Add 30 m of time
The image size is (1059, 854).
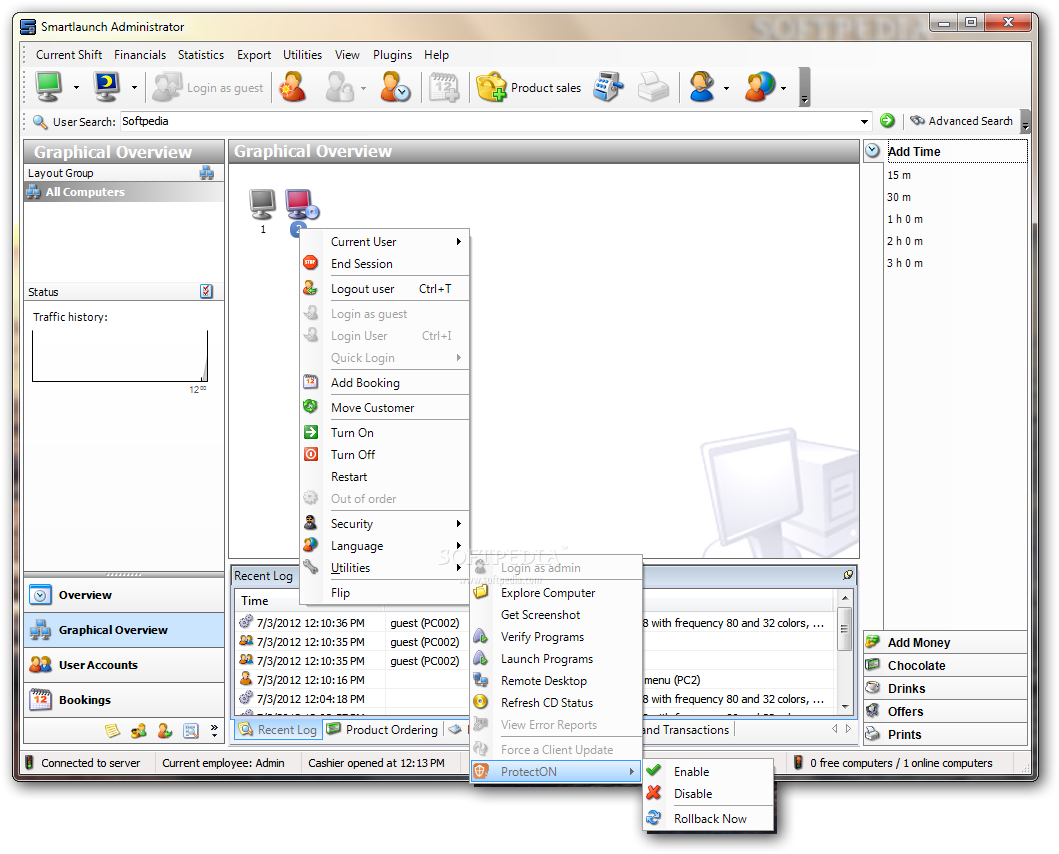pyautogui.click(x=899, y=197)
